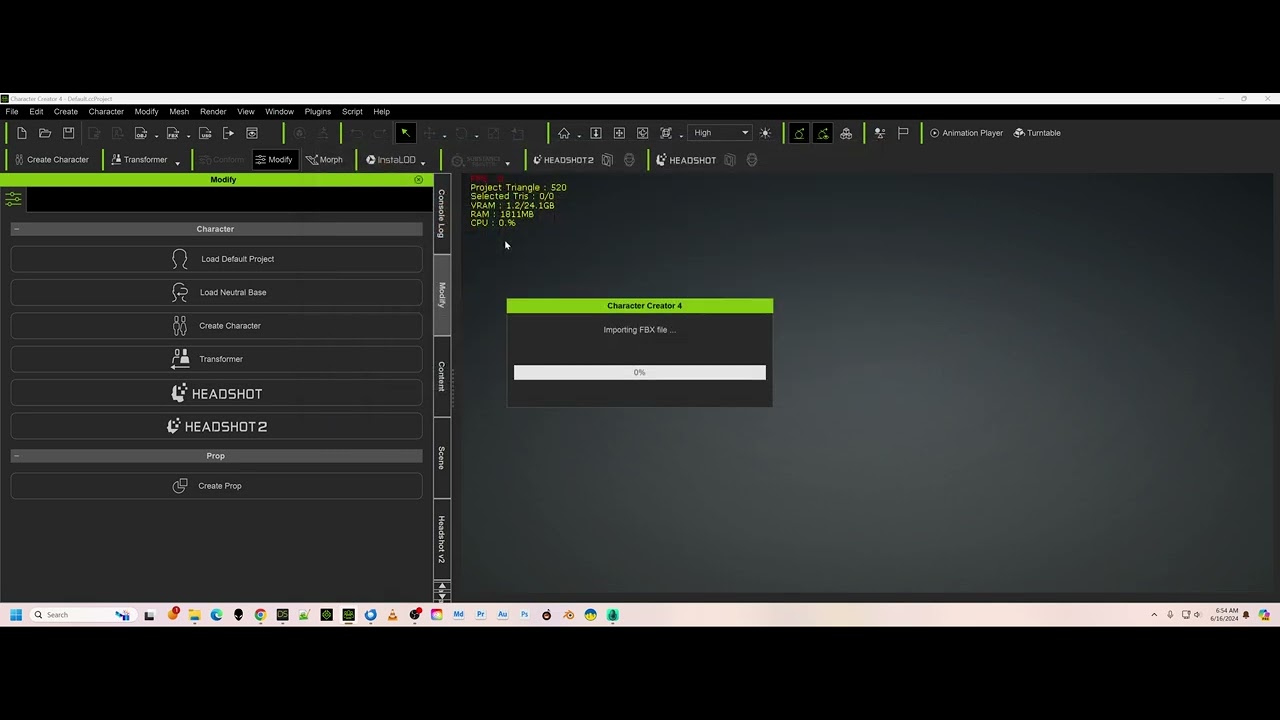Open the Script menu
The height and width of the screenshot is (720, 1280).
click(x=352, y=112)
